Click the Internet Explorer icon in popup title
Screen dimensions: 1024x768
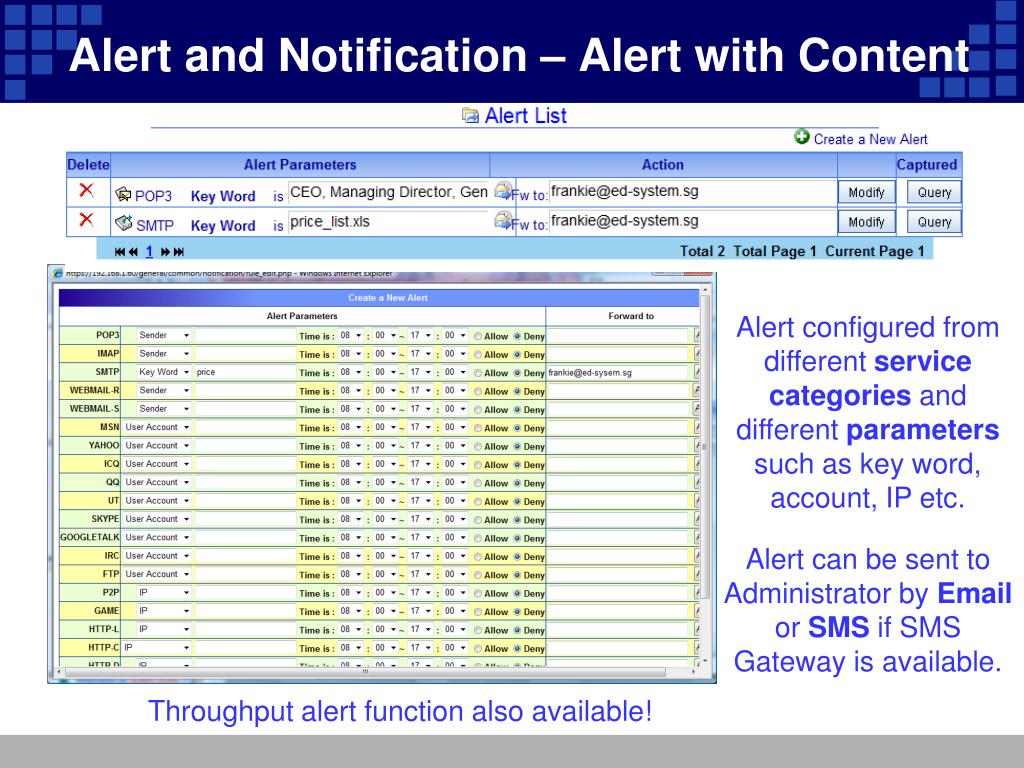[x=57, y=273]
